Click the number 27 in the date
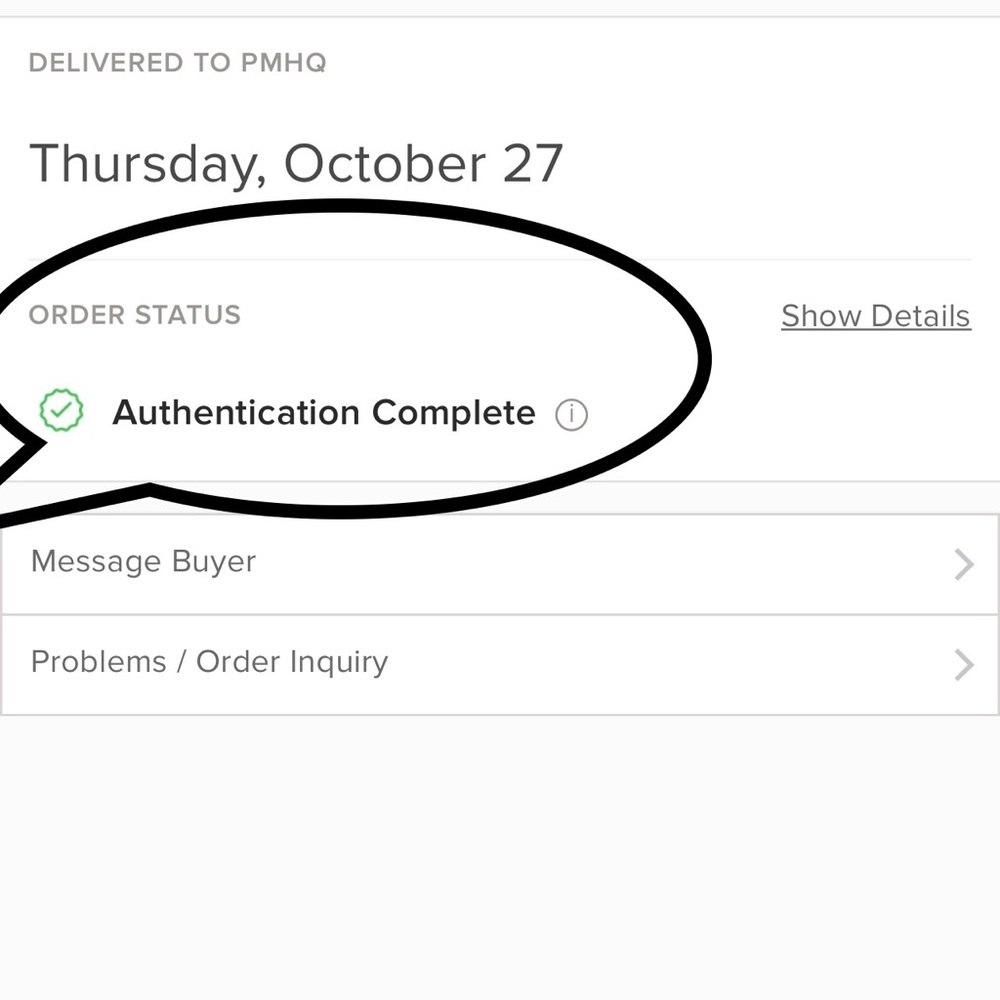The width and height of the screenshot is (1000, 1000). tap(533, 164)
